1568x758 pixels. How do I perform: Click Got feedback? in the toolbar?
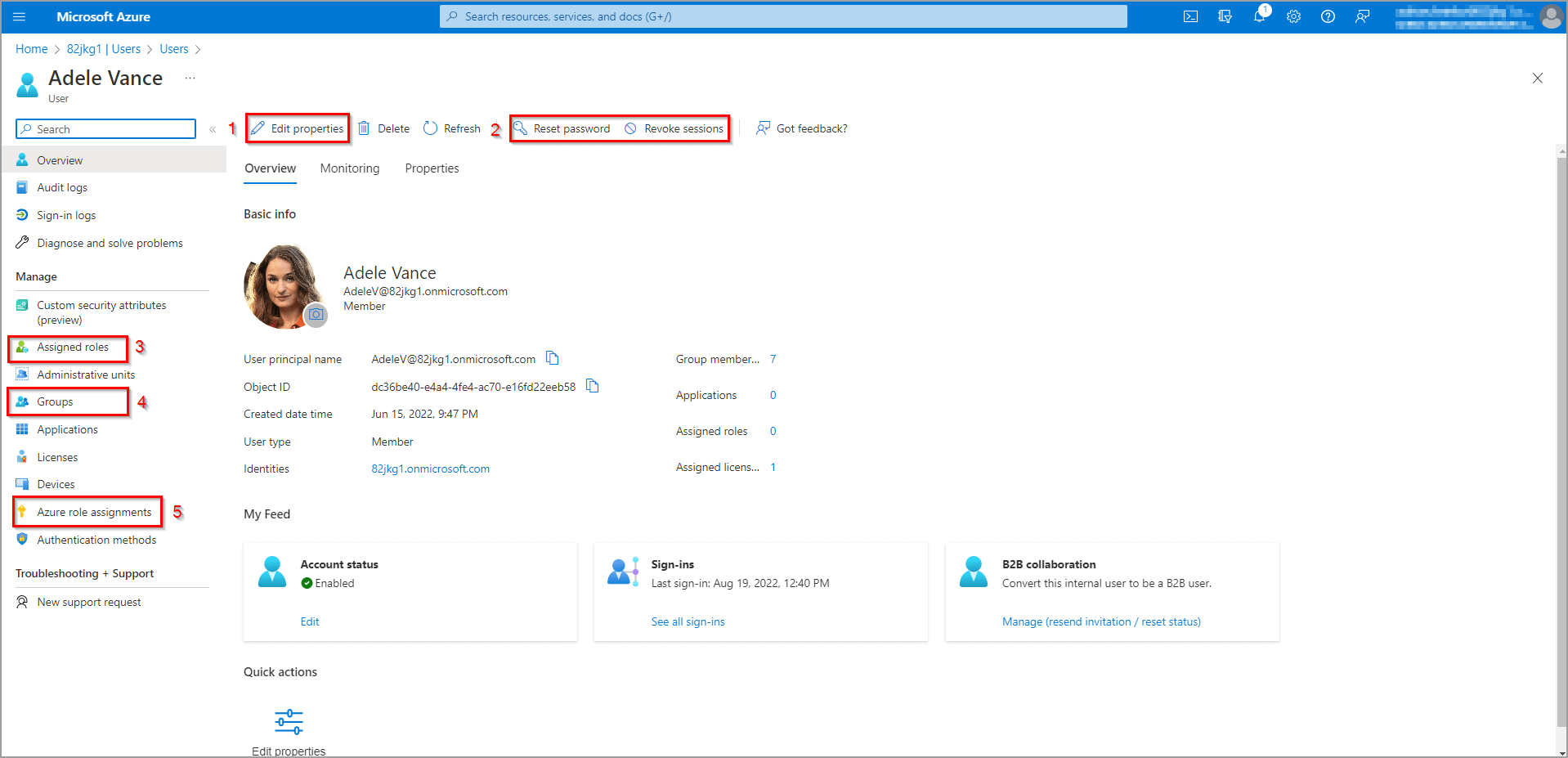802,128
